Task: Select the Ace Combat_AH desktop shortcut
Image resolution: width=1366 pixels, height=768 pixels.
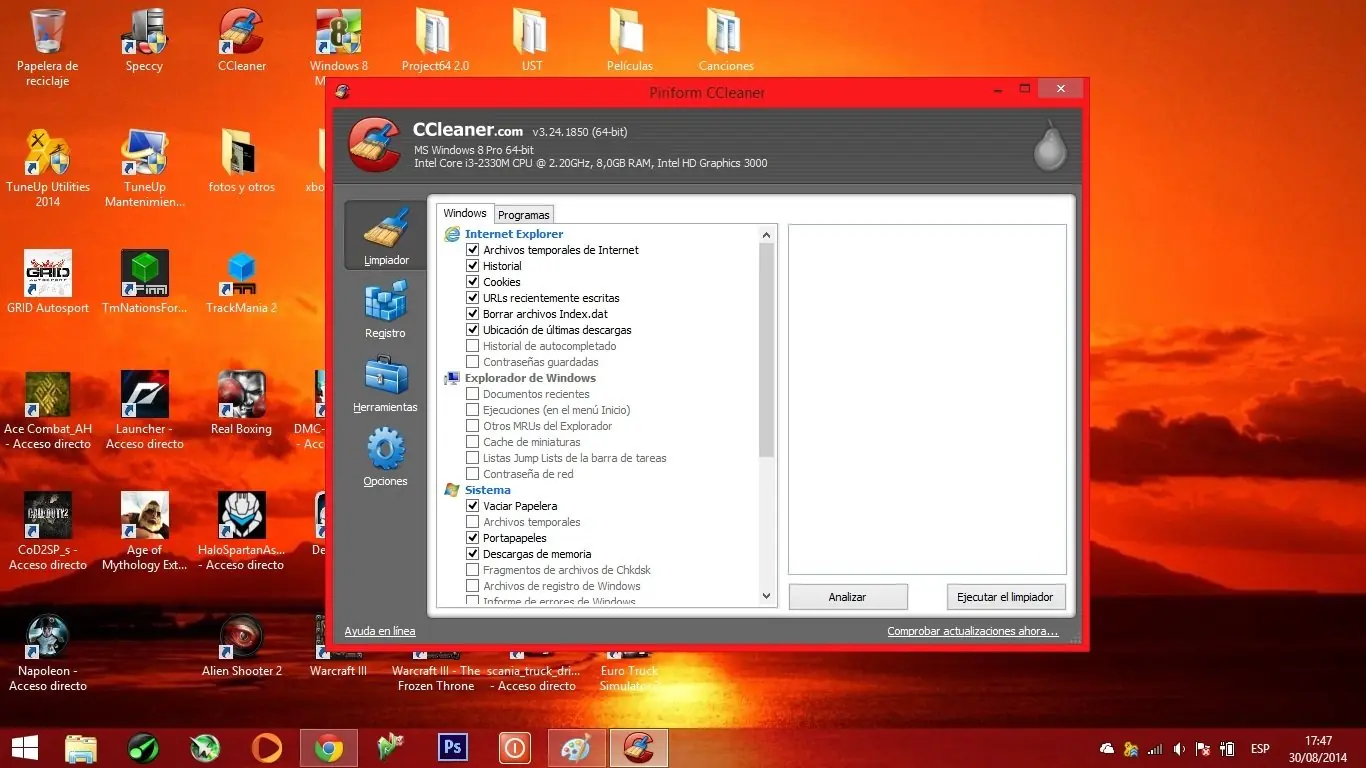Action: (48, 410)
